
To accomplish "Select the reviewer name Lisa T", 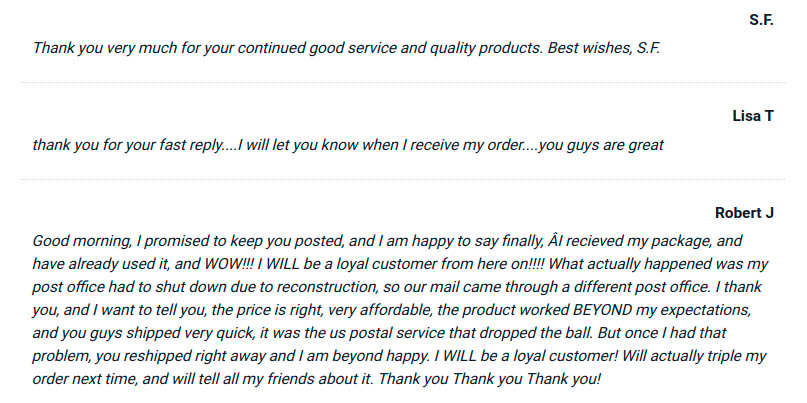I will click(753, 116).
